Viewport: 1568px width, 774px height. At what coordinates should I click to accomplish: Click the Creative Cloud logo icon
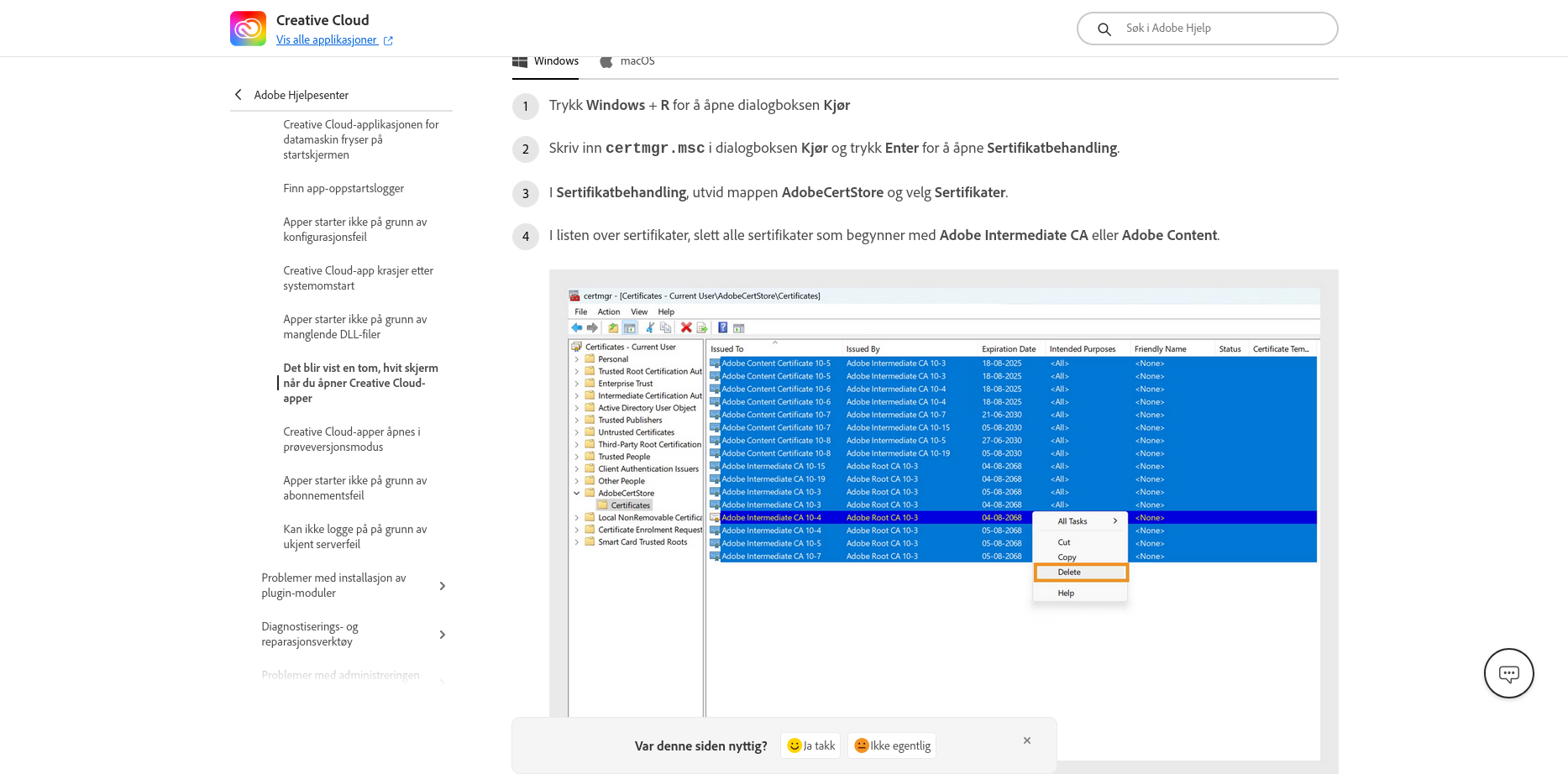(x=248, y=29)
